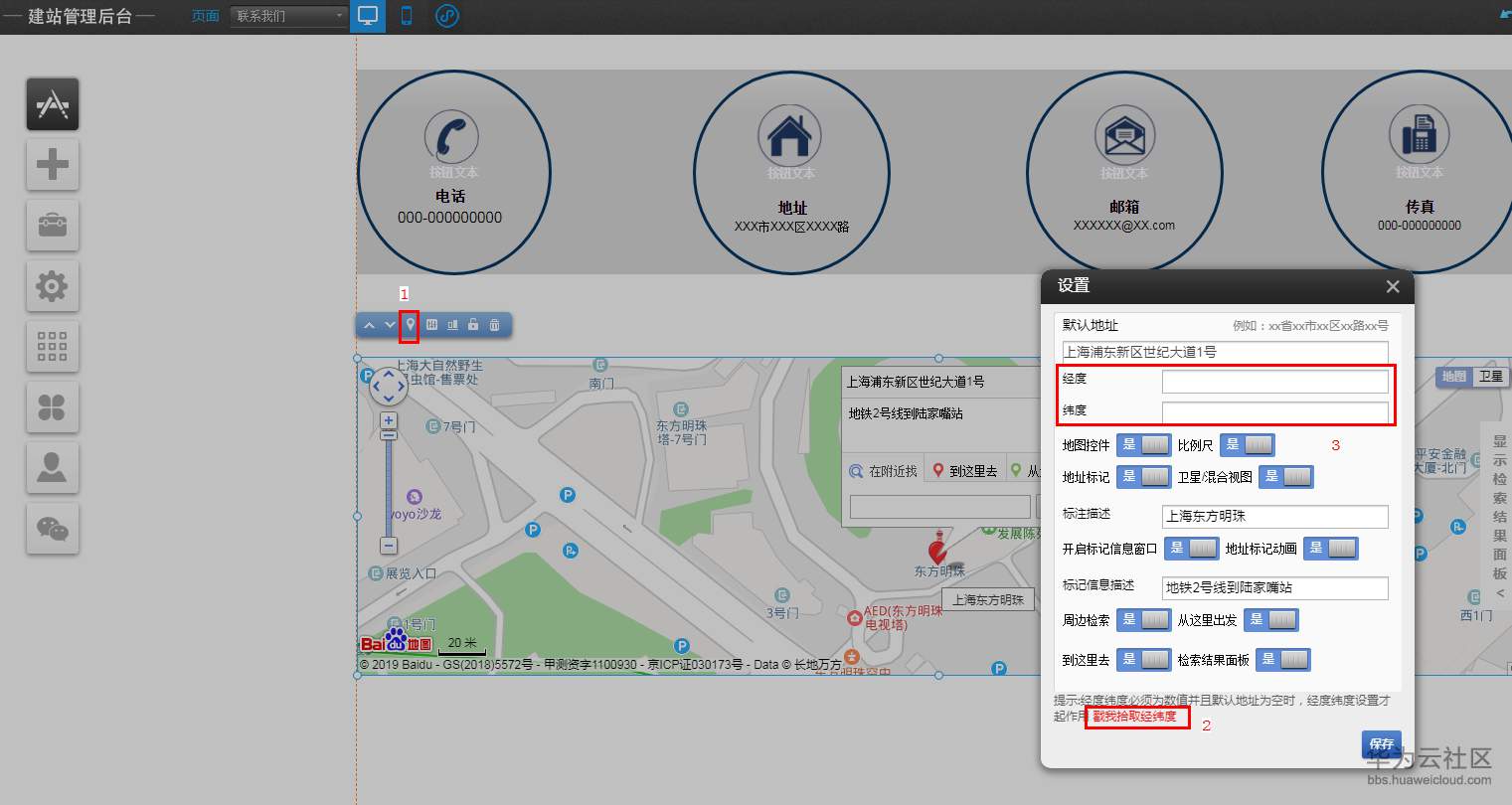Screen dimensions: 1512x805
Task: Click the envelope icon in 邮箱 circle
Action: pyautogui.click(x=1124, y=136)
